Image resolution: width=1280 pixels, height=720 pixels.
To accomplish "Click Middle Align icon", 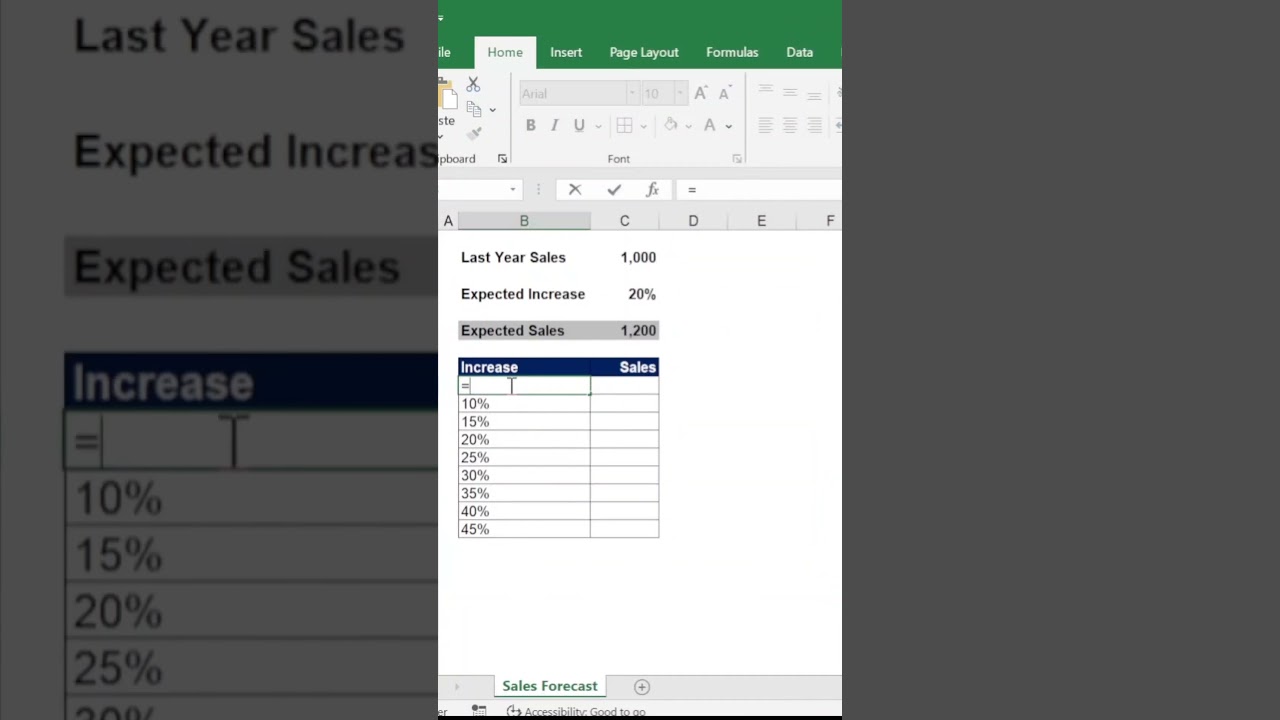I will click(x=790, y=93).
